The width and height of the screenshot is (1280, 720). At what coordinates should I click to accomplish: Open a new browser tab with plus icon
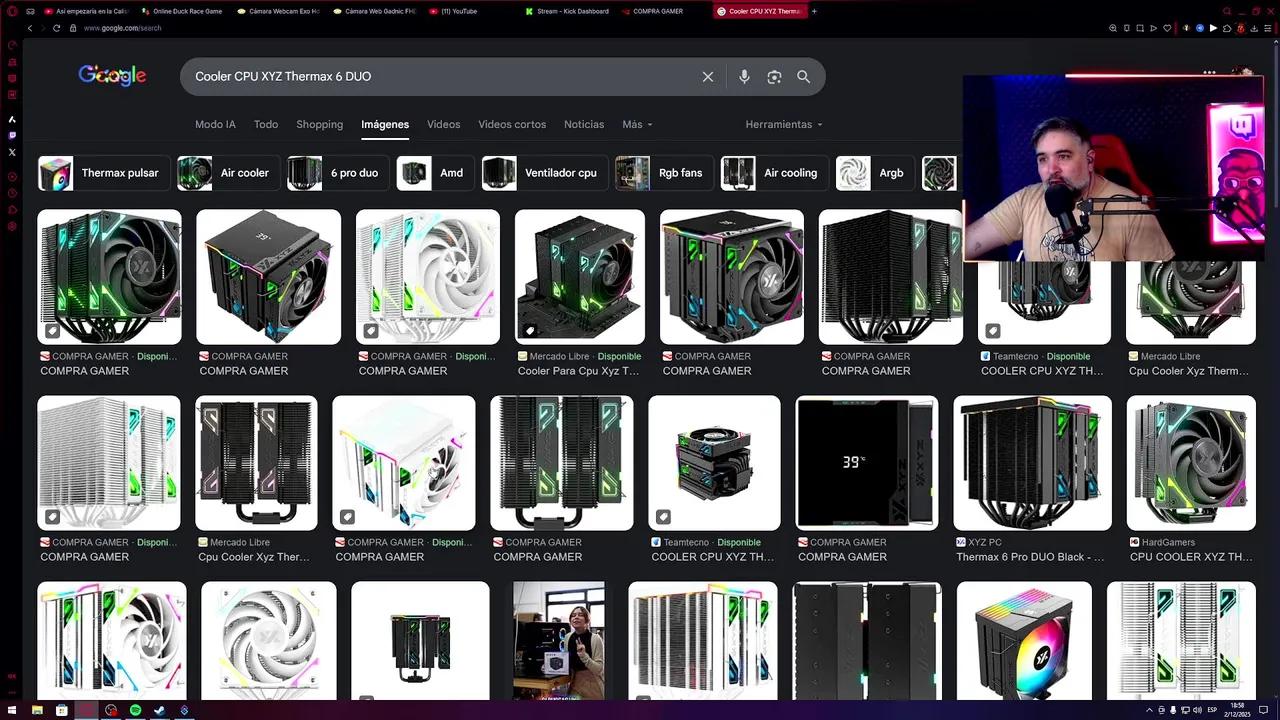point(814,11)
